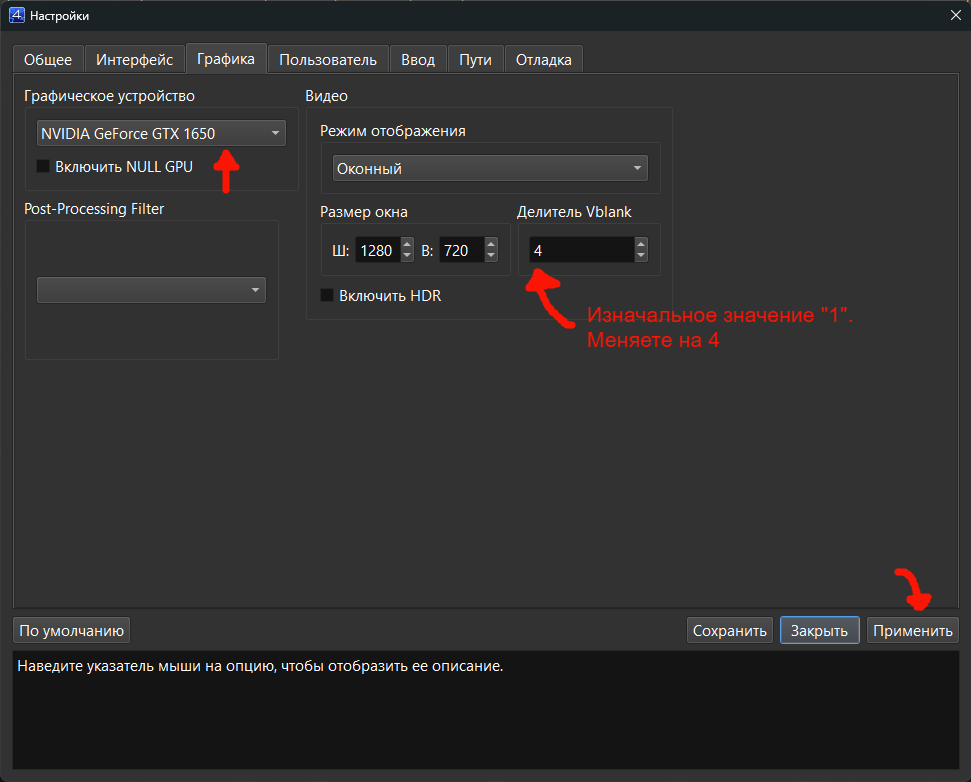
Task: Open the Ввод tab
Action: point(418,59)
